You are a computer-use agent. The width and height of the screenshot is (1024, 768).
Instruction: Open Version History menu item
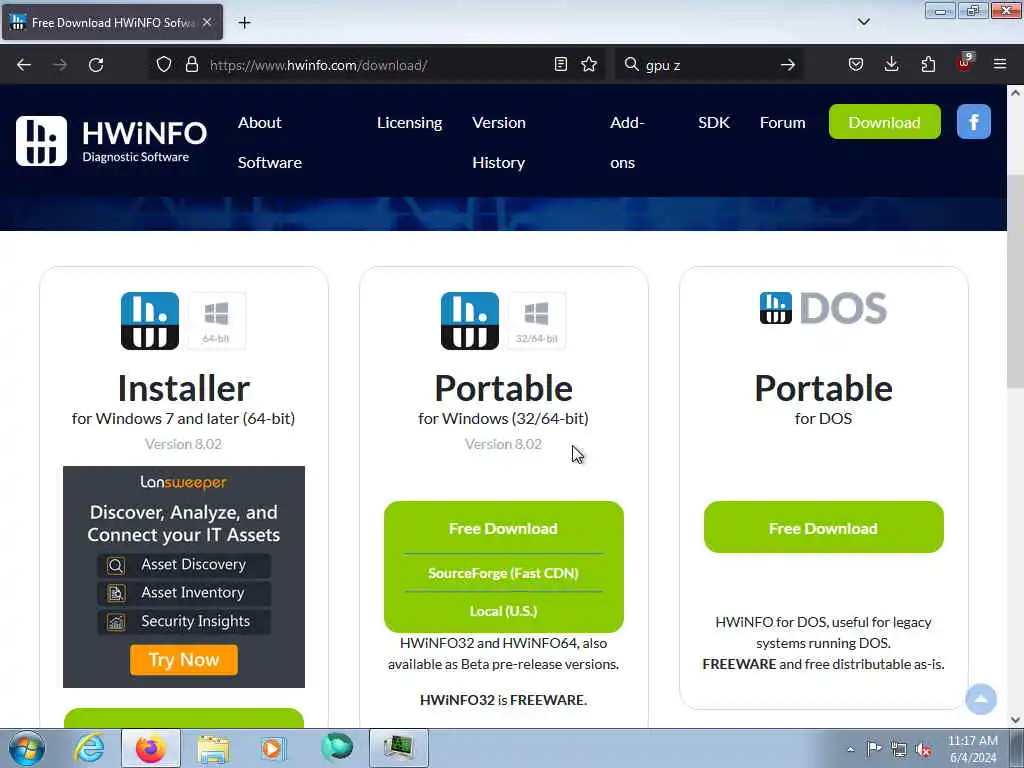[x=499, y=142]
